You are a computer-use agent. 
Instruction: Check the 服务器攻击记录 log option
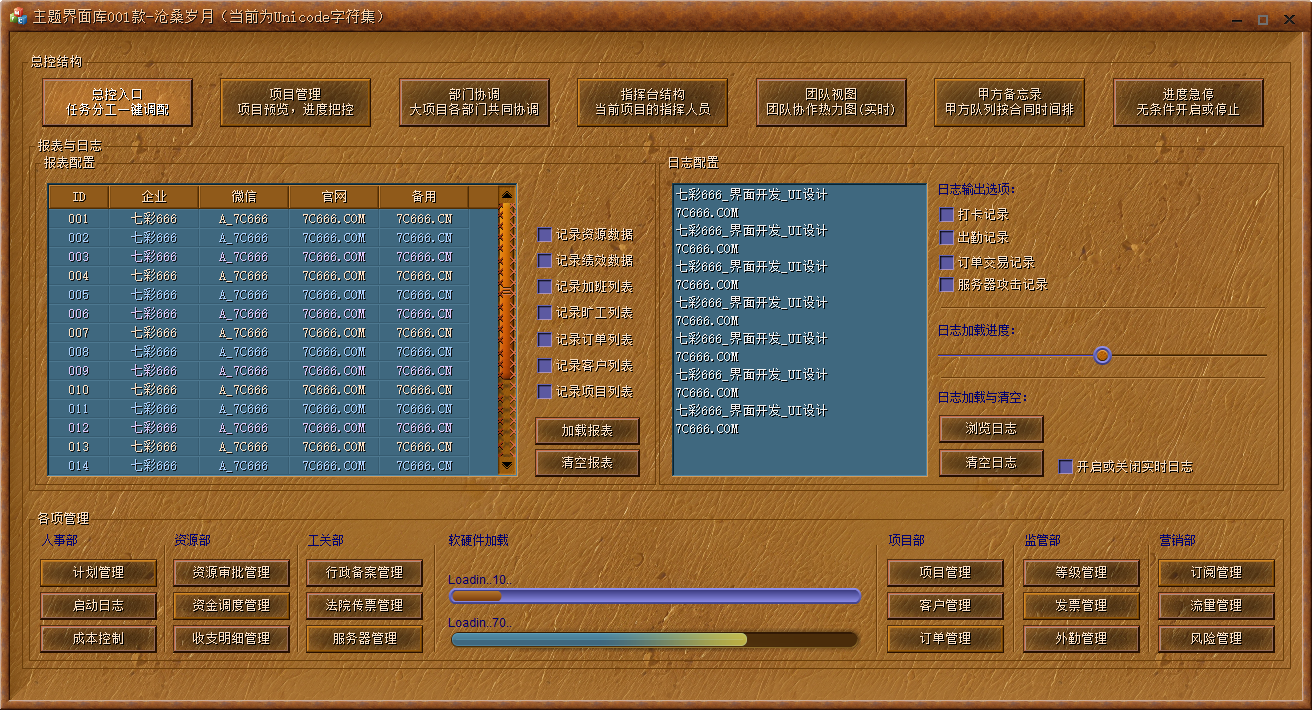tap(947, 285)
